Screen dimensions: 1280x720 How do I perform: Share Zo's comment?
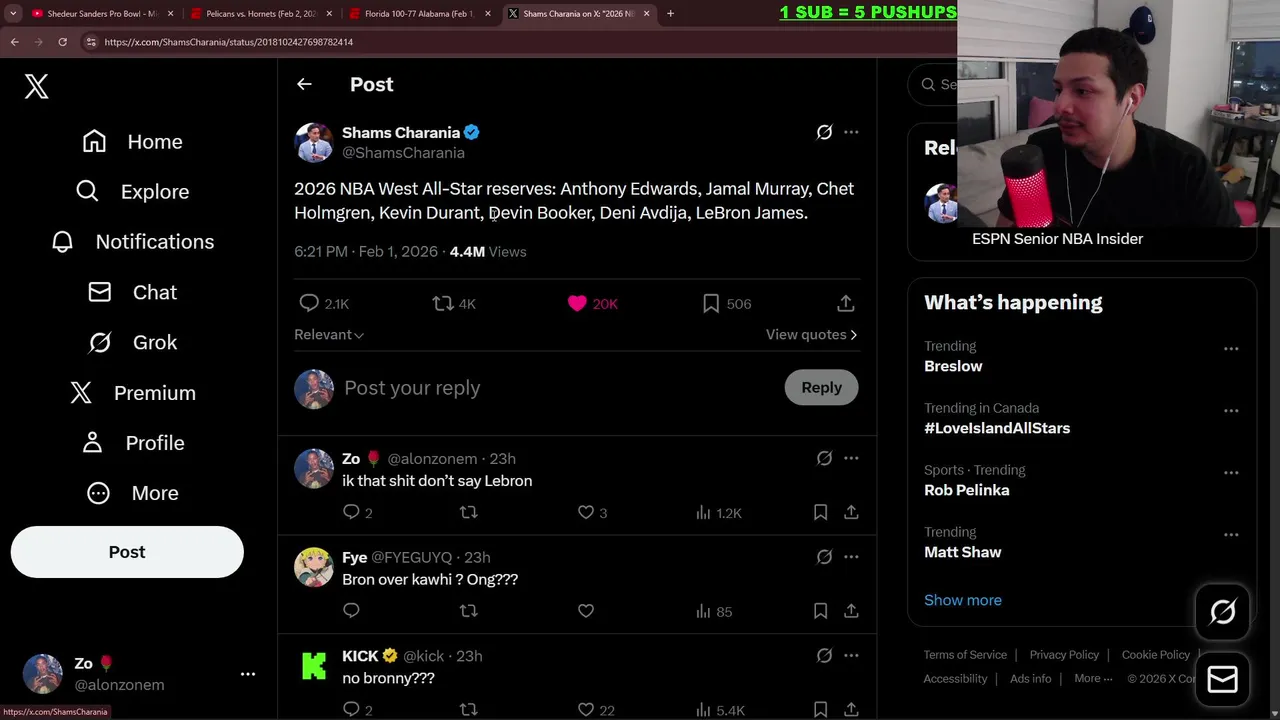[x=851, y=512]
